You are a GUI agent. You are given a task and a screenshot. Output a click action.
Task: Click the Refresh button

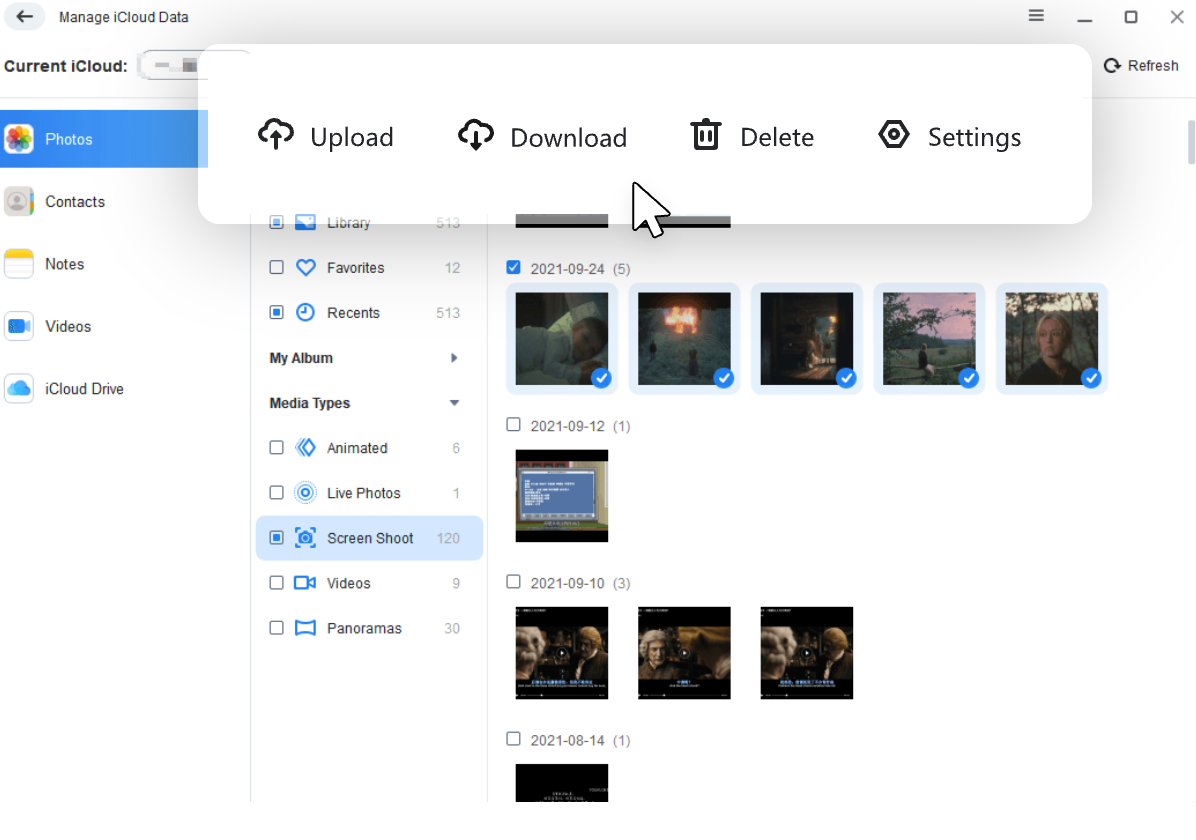[1141, 66]
